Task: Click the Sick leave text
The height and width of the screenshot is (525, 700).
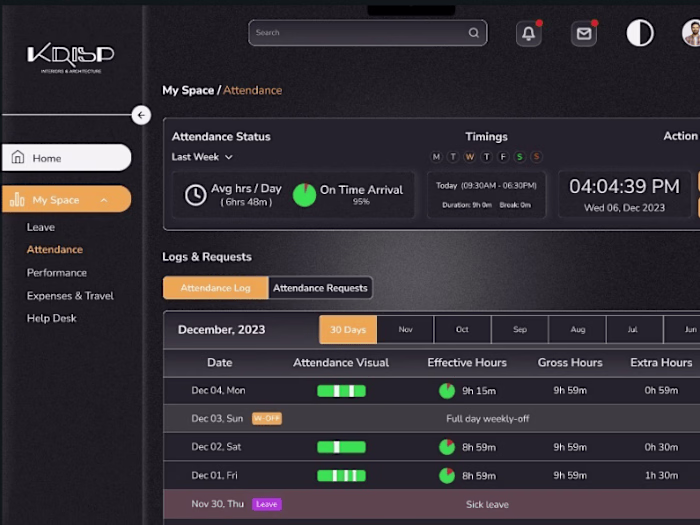Action: [x=487, y=504]
